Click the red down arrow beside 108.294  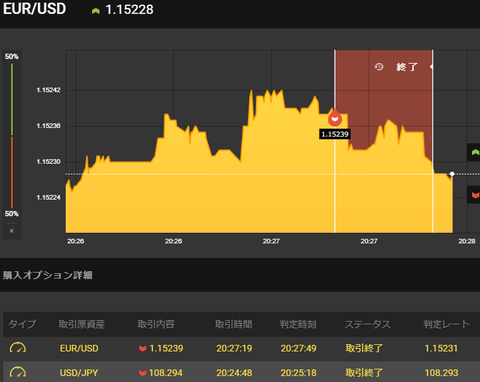pyautogui.click(x=143, y=373)
